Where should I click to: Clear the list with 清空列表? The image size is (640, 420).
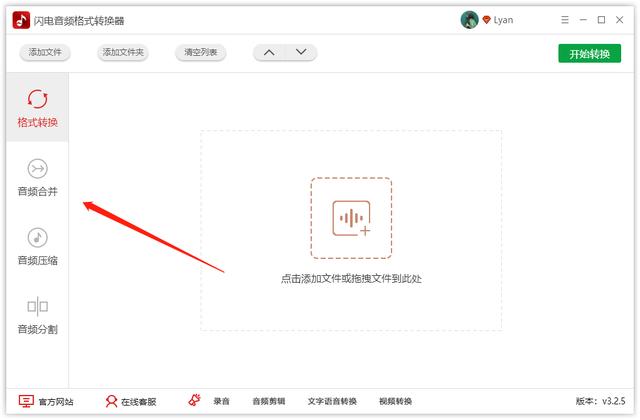[x=200, y=52]
